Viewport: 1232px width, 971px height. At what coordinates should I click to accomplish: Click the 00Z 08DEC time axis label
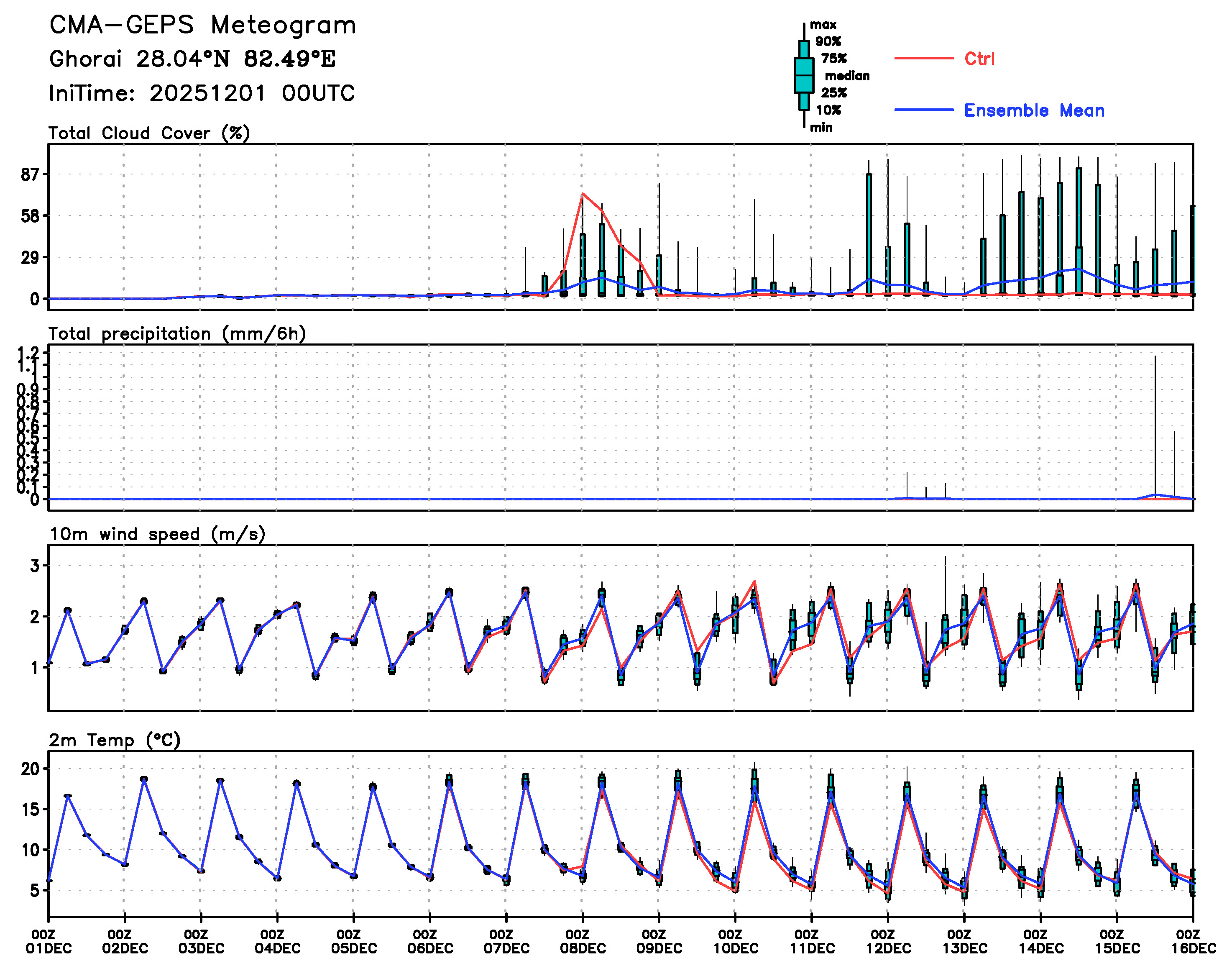pyautogui.click(x=583, y=941)
